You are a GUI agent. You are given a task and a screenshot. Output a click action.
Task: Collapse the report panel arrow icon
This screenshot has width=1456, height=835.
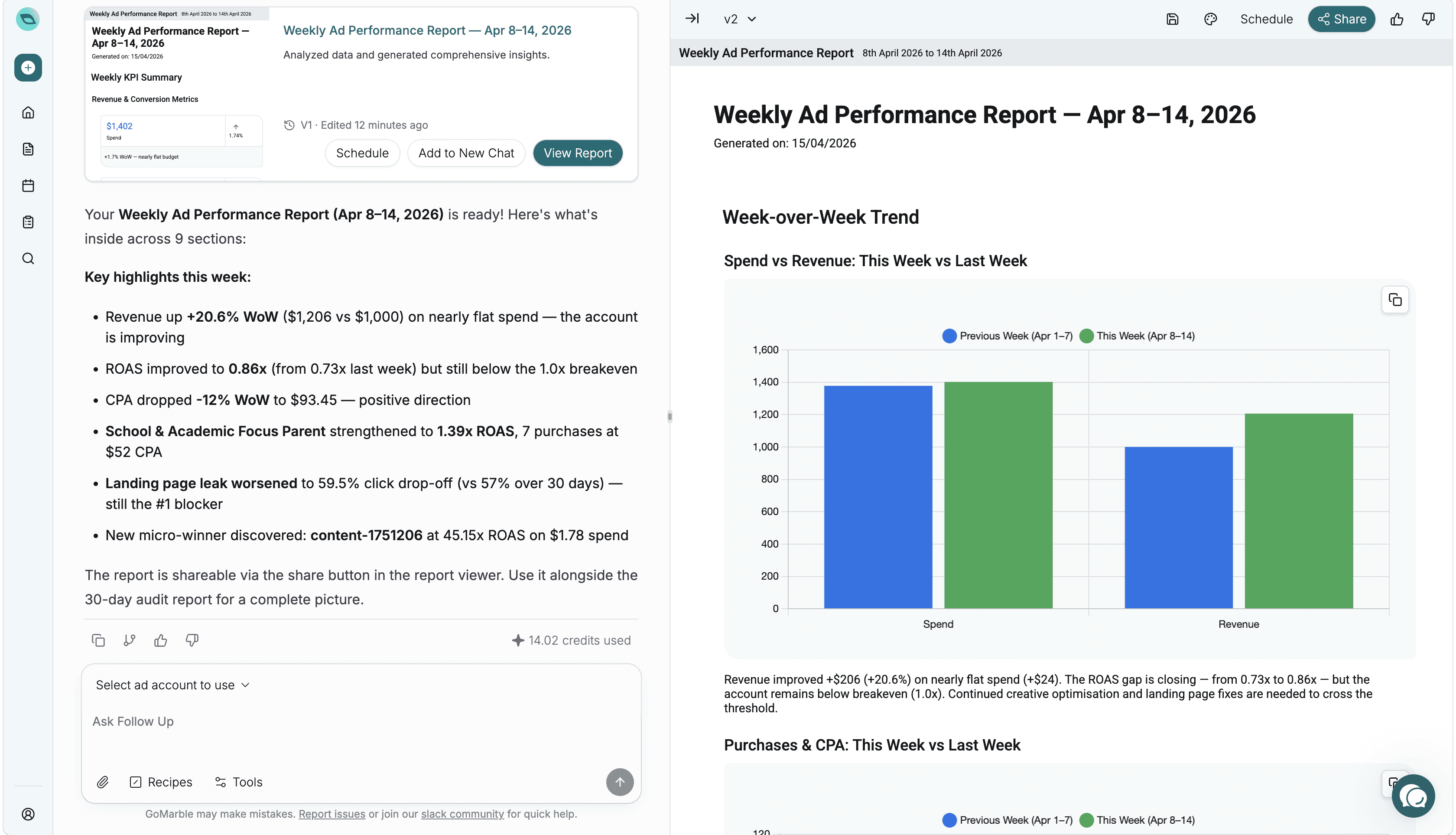click(692, 19)
